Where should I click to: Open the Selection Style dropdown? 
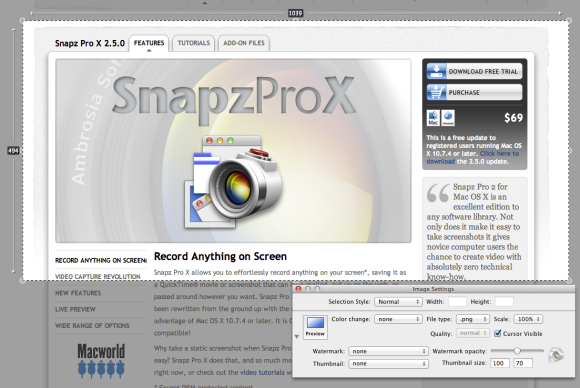click(x=398, y=302)
